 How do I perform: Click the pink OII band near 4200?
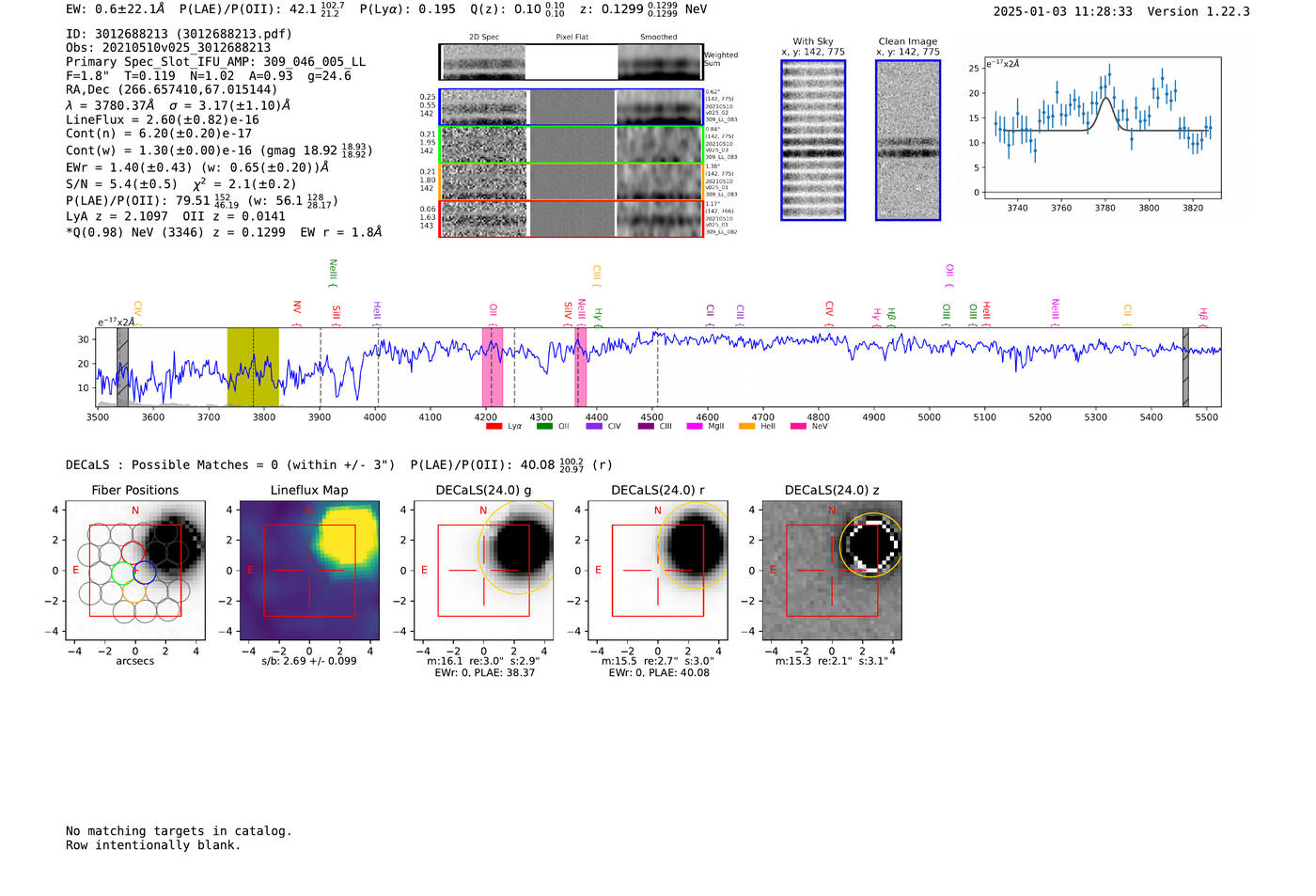tap(493, 367)
